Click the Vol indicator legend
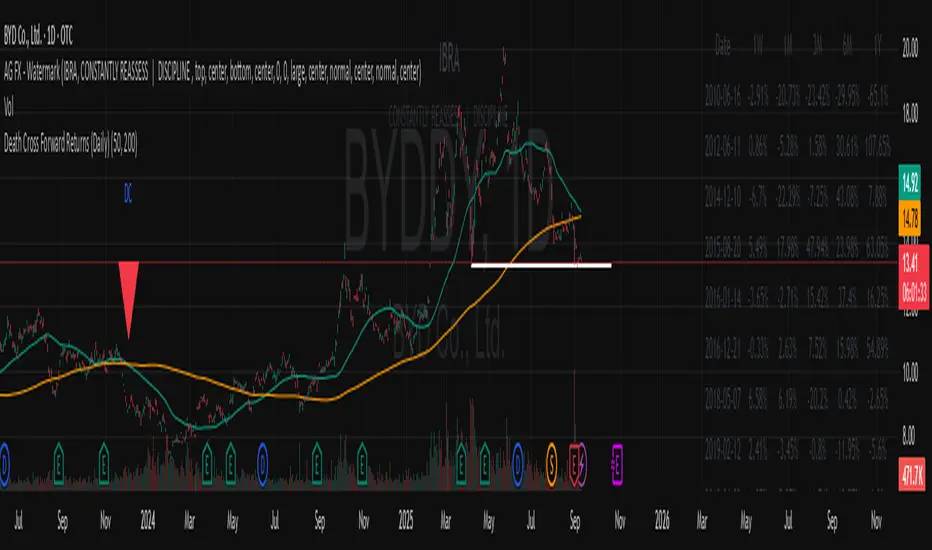The width and height of the screenshot is (932, 550). 8,108
